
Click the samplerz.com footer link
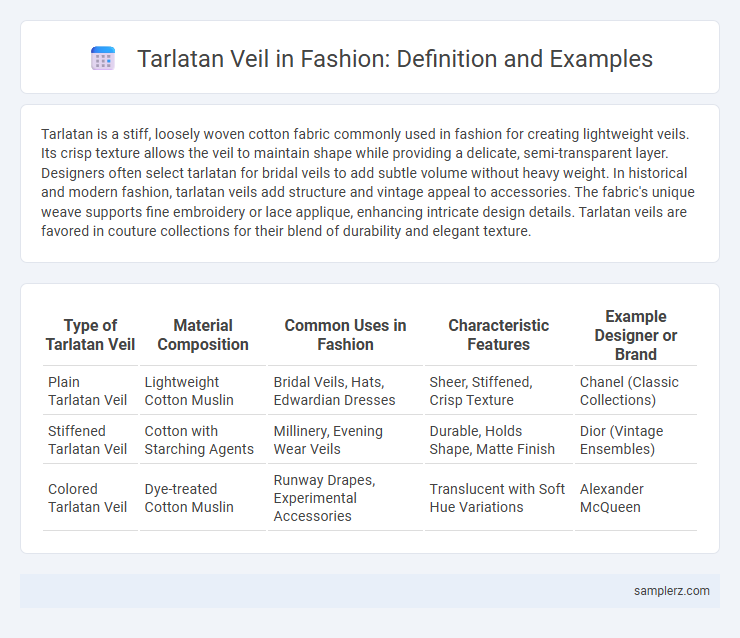(x=671, y=591)
